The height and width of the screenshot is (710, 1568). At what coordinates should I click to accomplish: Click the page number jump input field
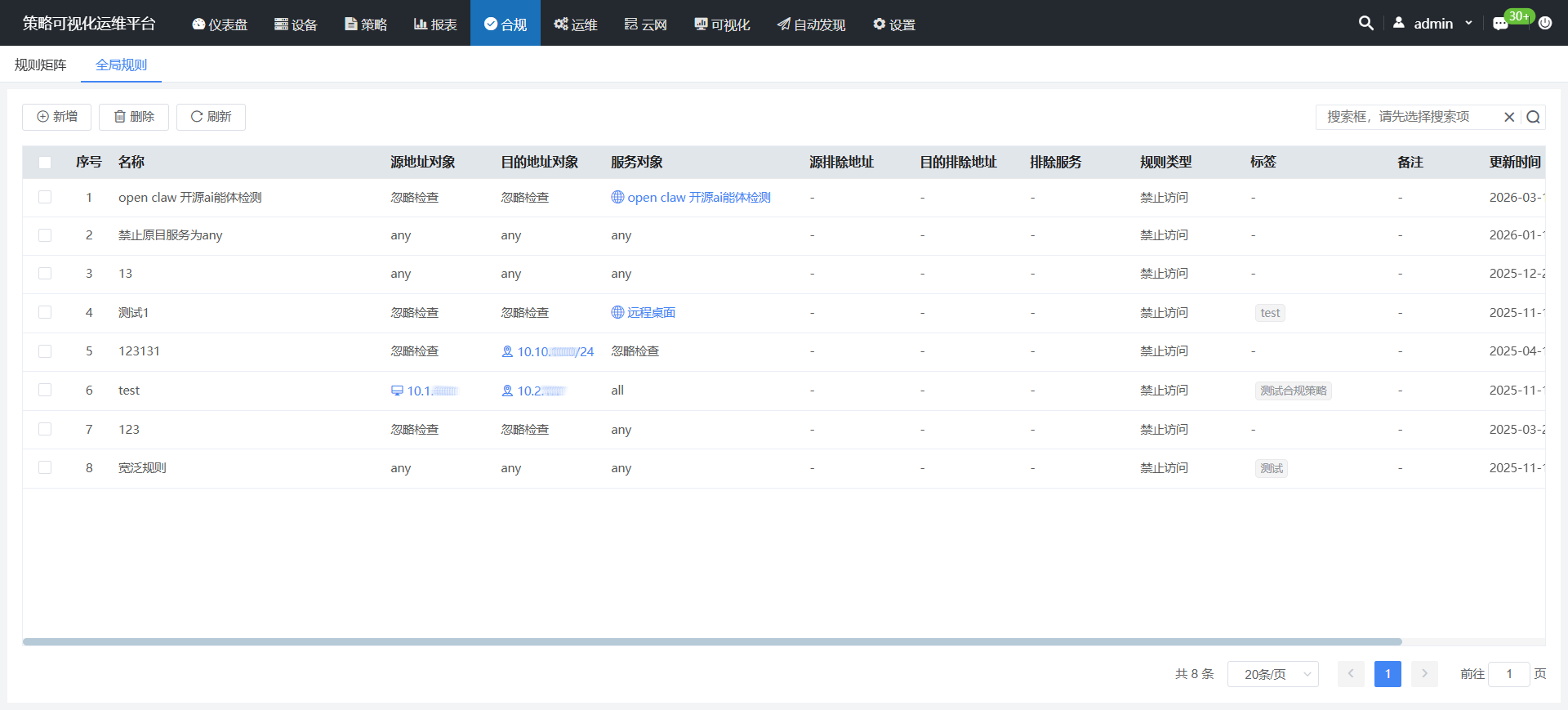pos(1508,674)
